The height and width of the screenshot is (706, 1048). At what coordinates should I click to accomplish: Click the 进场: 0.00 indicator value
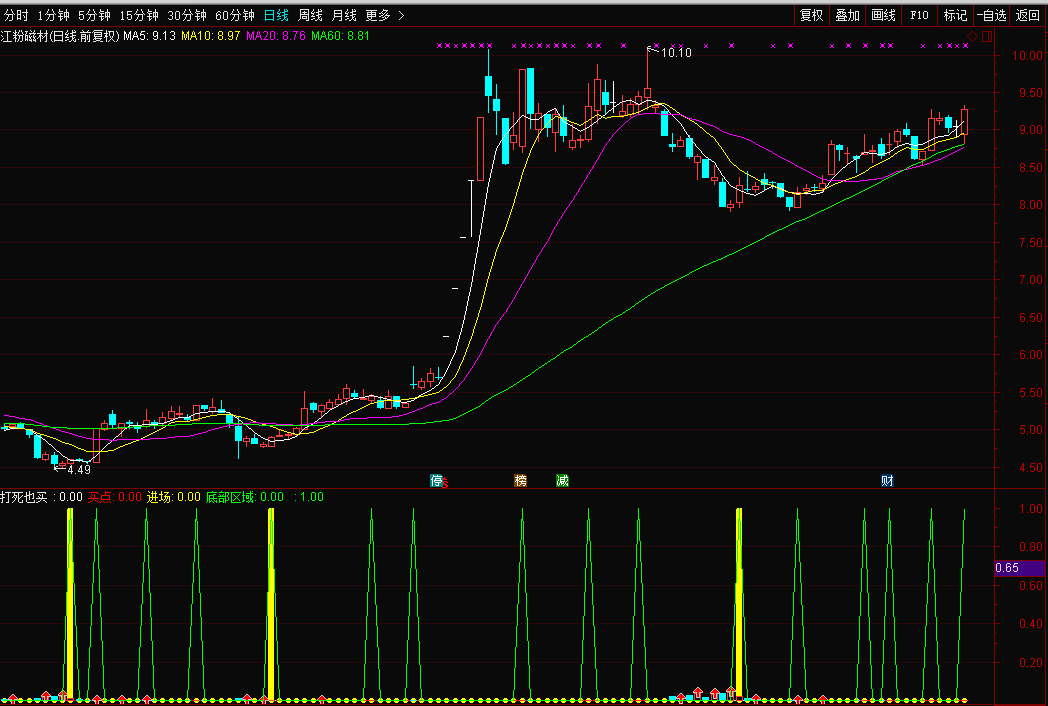point(174,497)
